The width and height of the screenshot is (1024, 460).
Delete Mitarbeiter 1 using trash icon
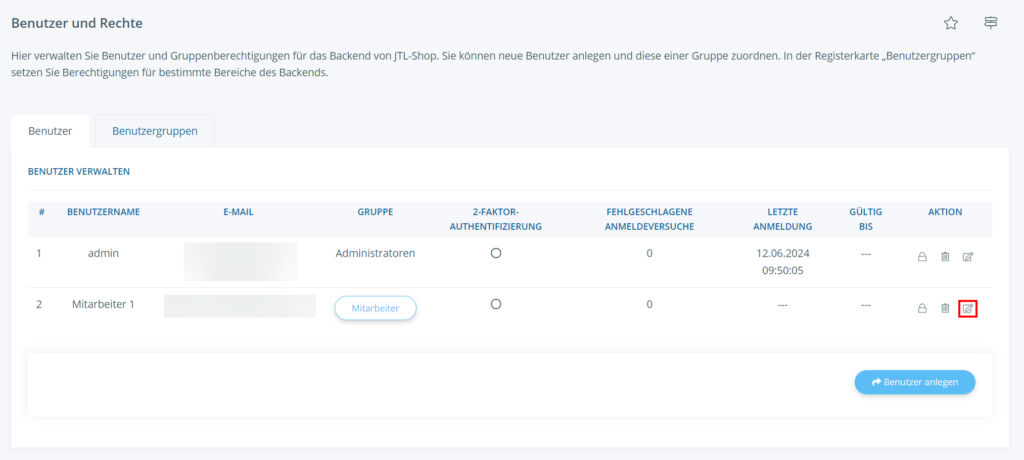945,308
